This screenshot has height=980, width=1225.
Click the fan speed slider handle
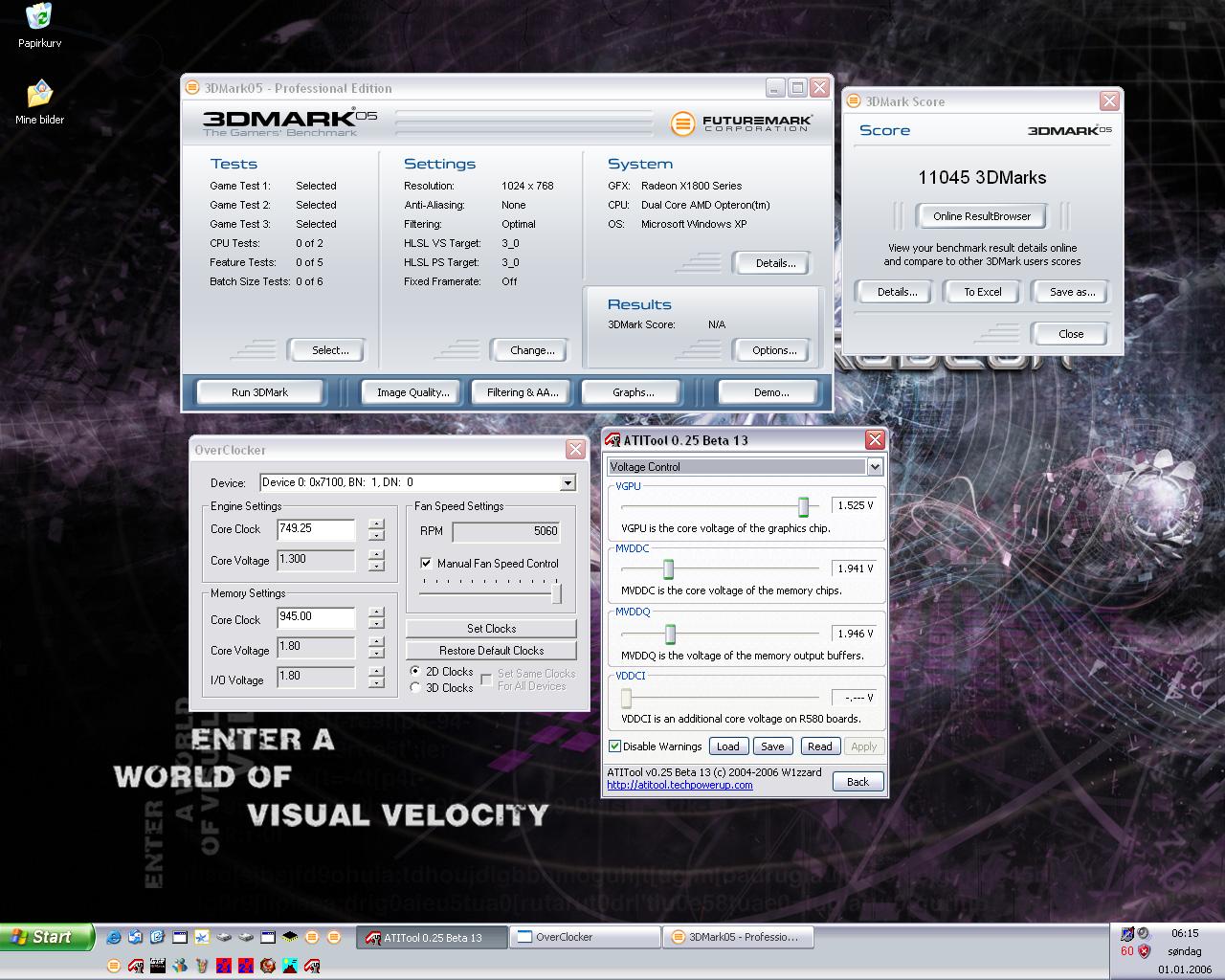click(x=556, y=594)
